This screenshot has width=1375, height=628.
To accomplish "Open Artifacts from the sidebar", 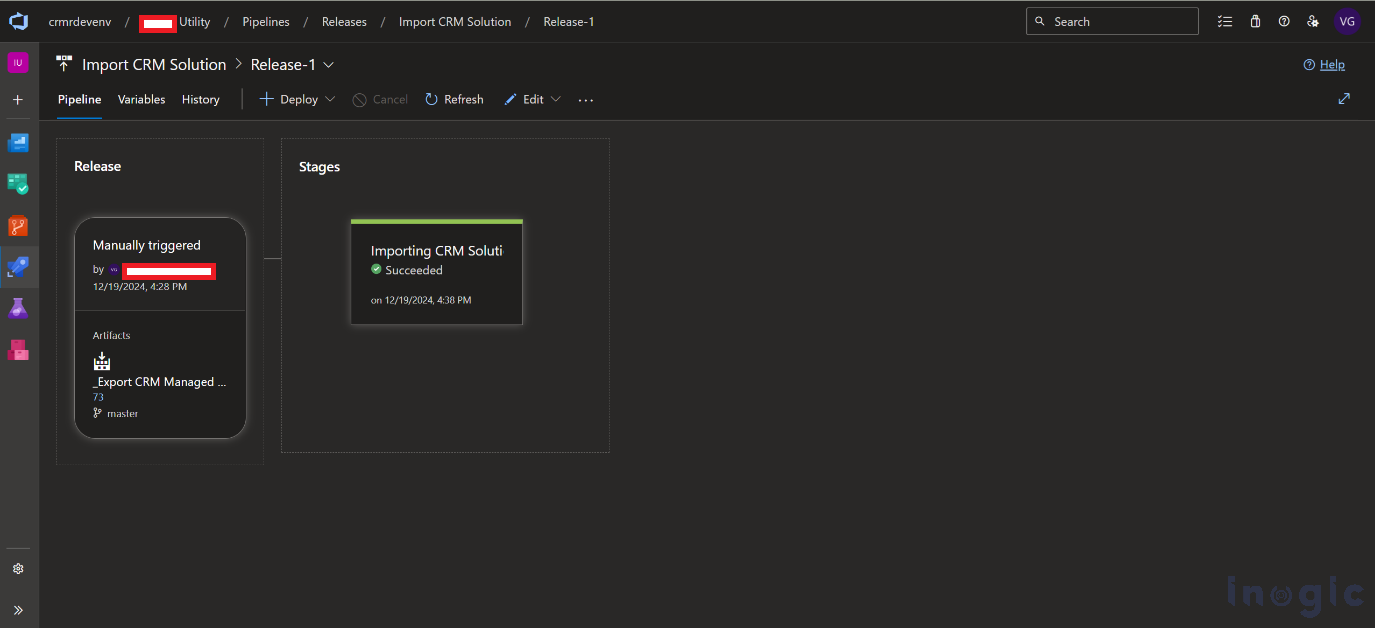I will pos(18,350).
